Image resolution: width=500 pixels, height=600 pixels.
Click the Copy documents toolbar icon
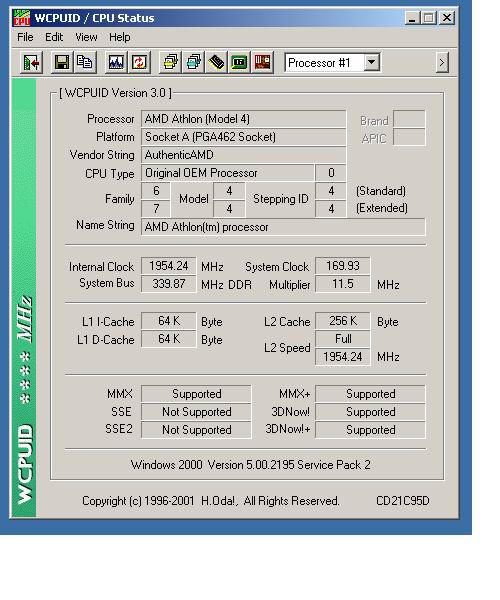click(85, 62)
